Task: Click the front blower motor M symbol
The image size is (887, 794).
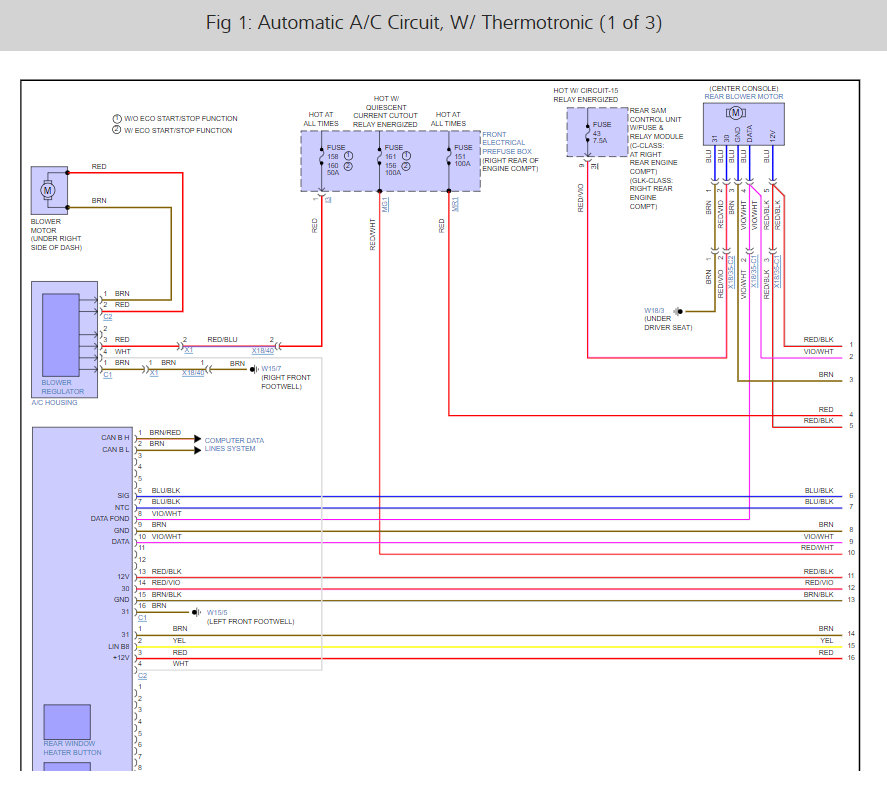Action: (47, 189)
